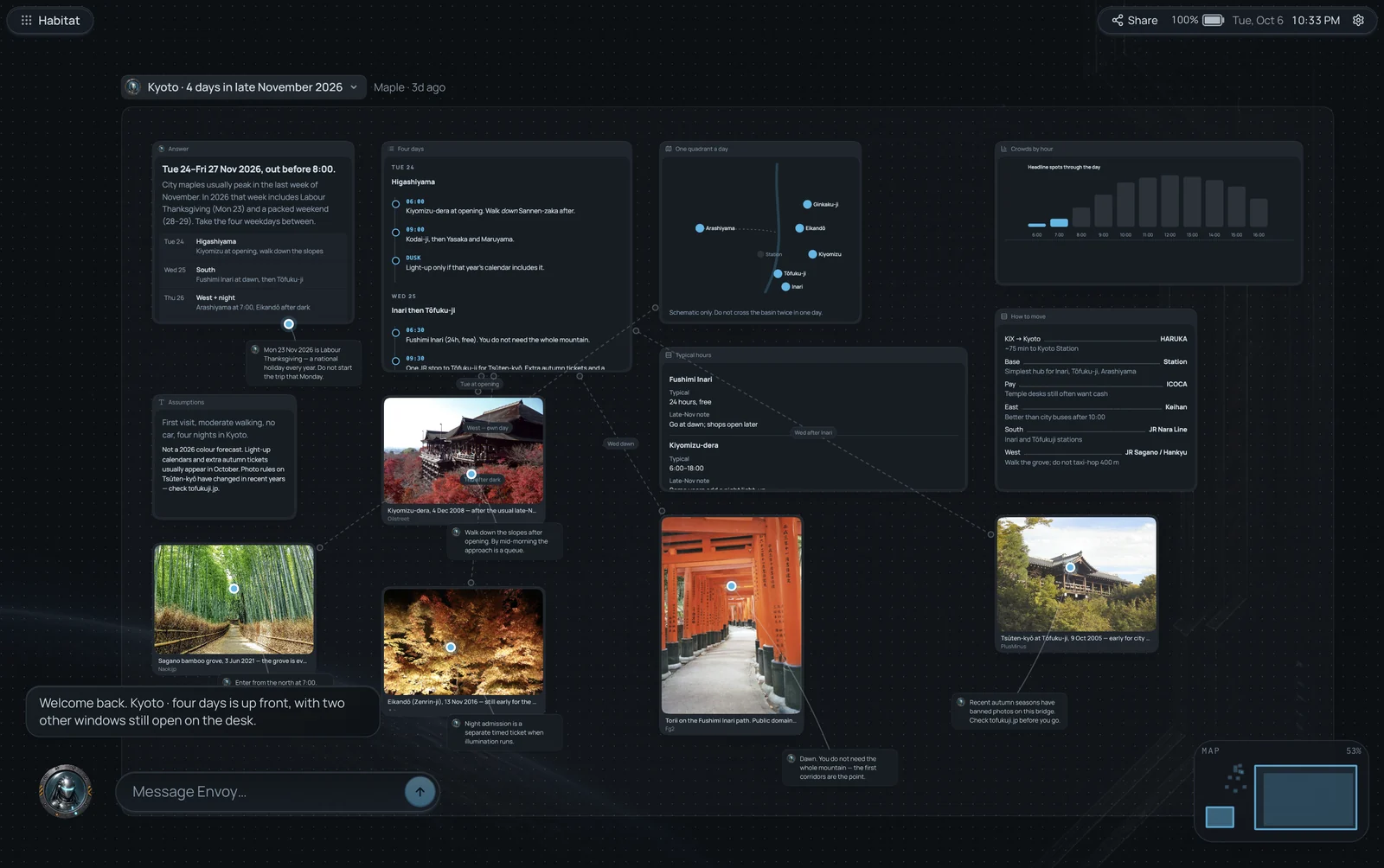
Task: Click the highlighted 7:00 crowd bar
Action: [1059, 223]
